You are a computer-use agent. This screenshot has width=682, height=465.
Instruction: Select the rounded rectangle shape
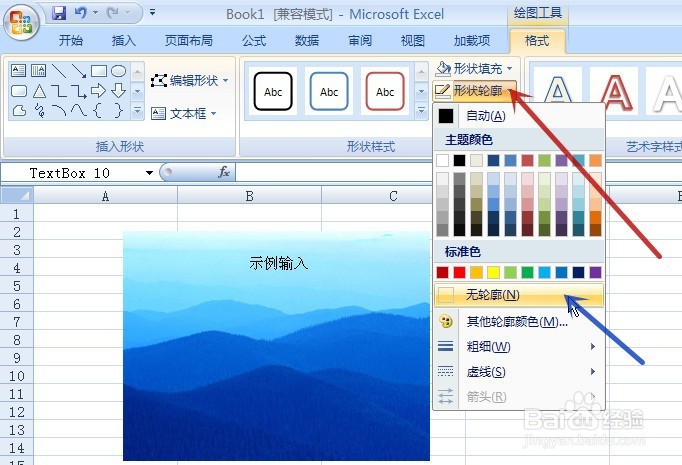tap(18, 91)
